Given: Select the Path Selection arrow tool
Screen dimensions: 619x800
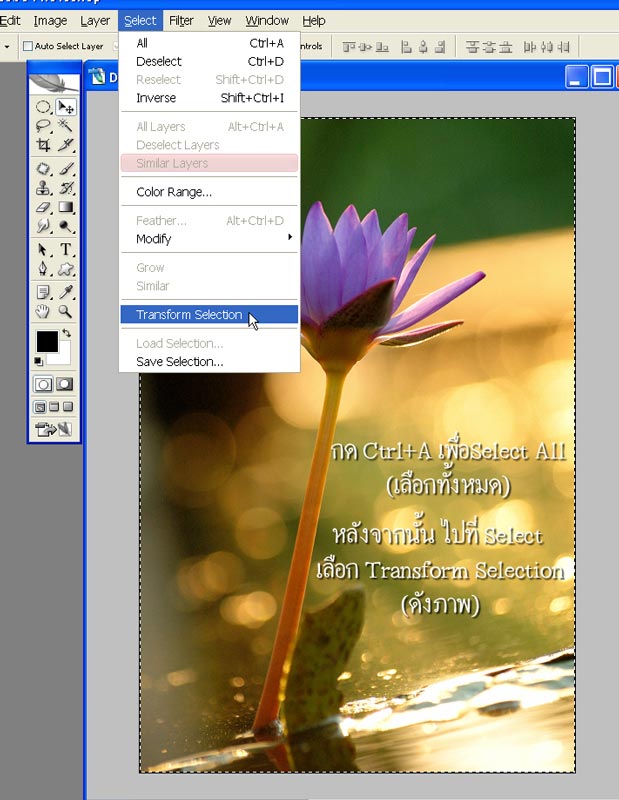Looking at the screenshot, I should 43,249.
